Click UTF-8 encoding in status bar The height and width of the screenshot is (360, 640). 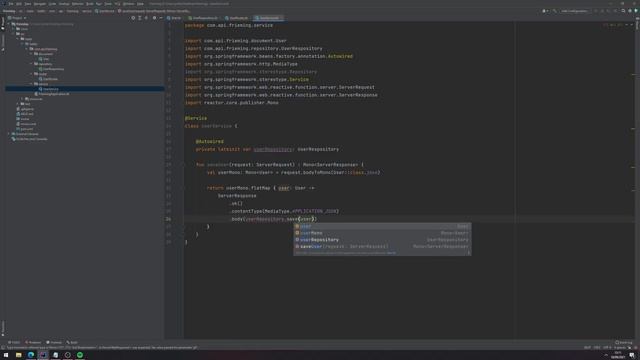click(x=607, y=348)
